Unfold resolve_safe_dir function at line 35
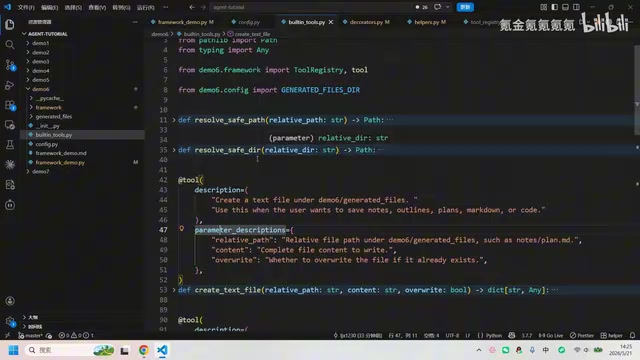This screenshot has height=360, width=640. tap(174, 150)
